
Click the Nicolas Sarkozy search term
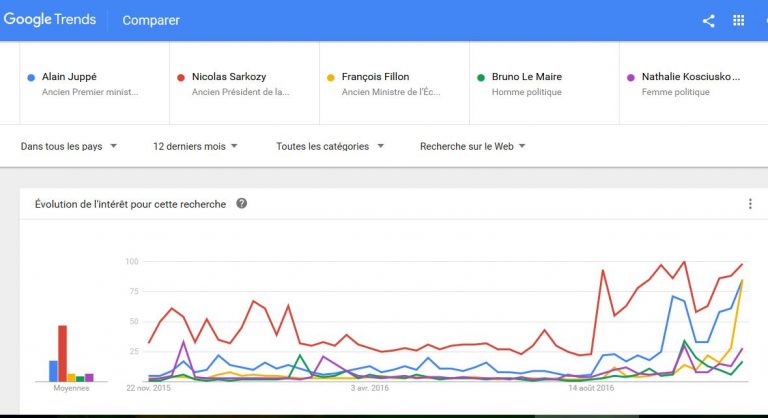tap(229, 76)
